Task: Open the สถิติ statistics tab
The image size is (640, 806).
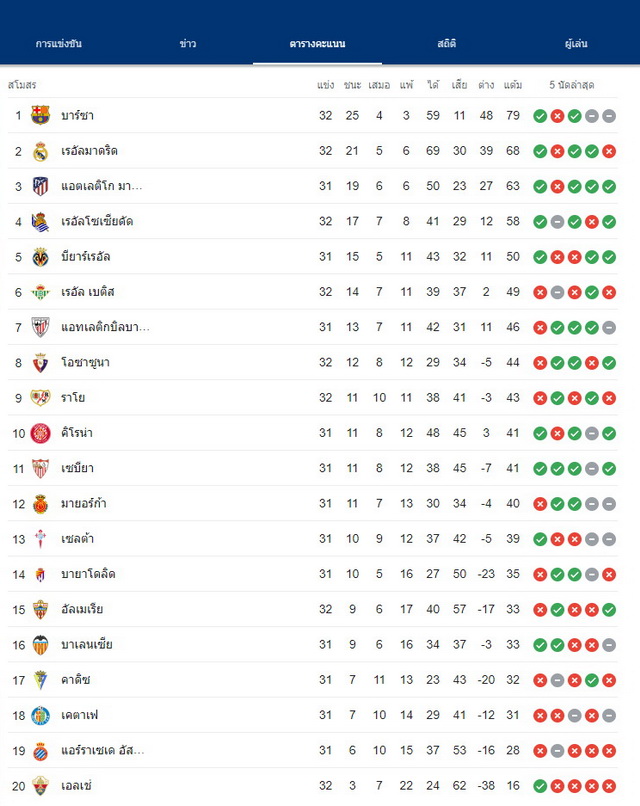Action: (x=446, y=44)
